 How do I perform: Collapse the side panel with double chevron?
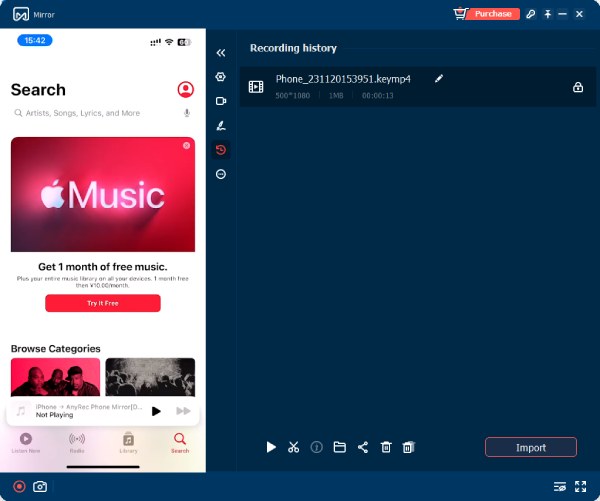point(221,53)
